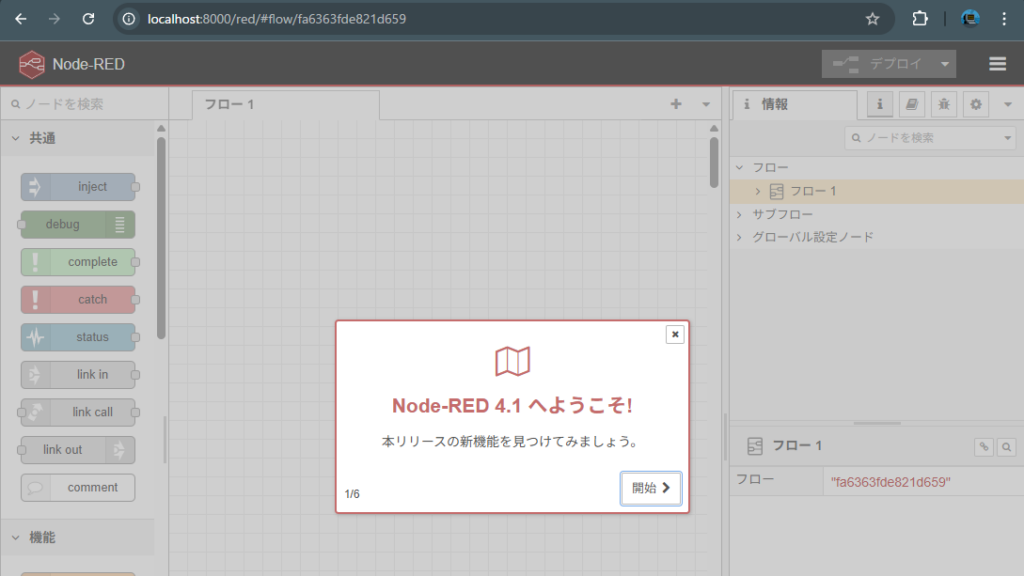Viewport: 1024px width, 576px height.
Task: Collapse the 共通 palette category
Action: point(16,138)
